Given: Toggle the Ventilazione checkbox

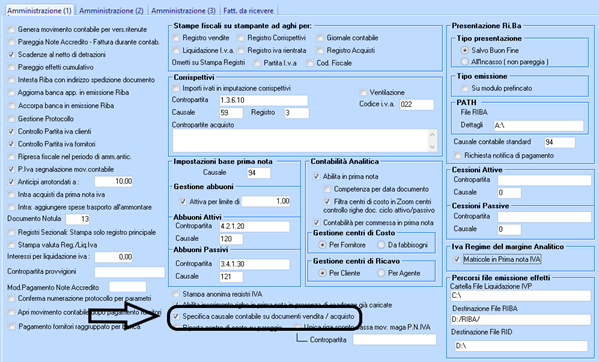Looking at the screenshot, I should (x=363, y=92).
